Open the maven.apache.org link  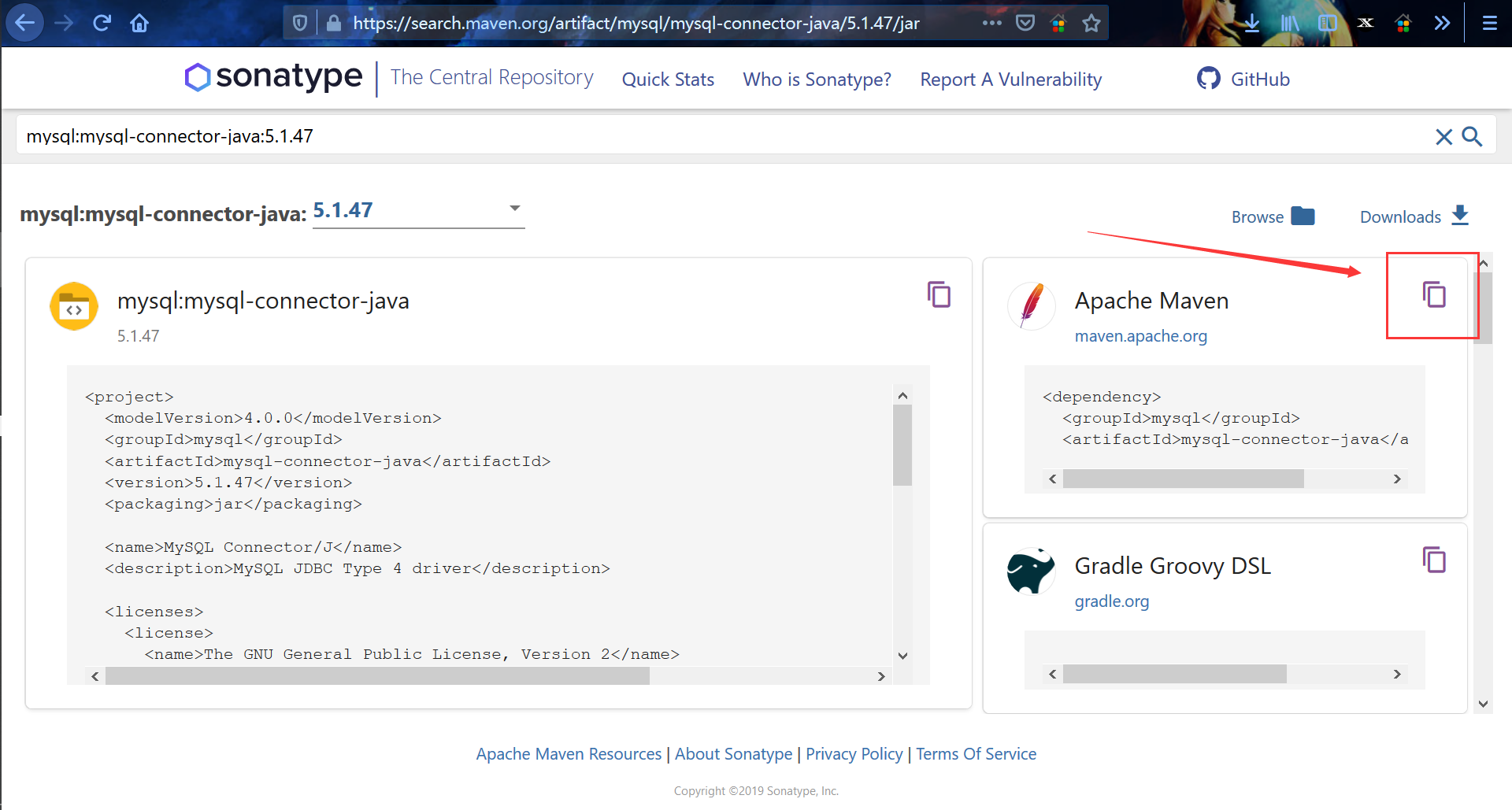[1140, 336]
